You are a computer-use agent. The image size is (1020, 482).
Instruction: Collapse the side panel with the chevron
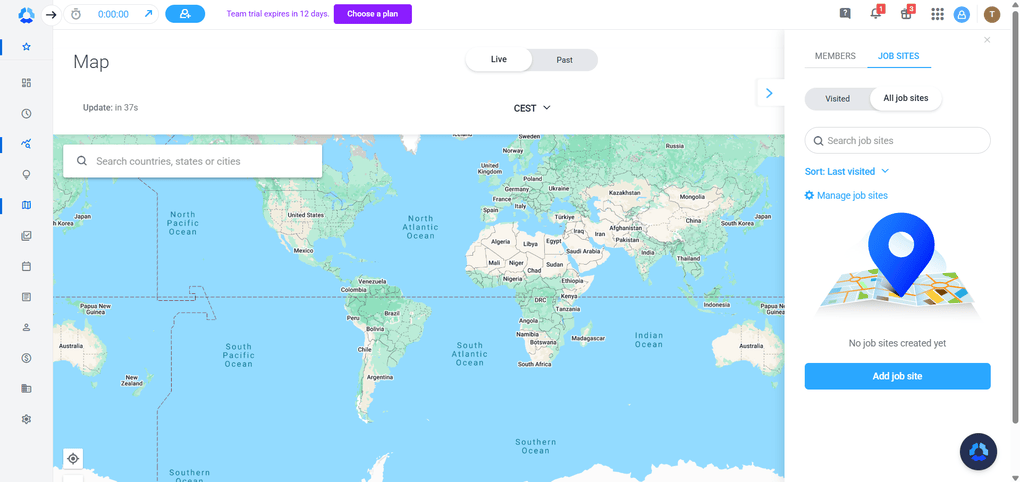click(770, 93)
